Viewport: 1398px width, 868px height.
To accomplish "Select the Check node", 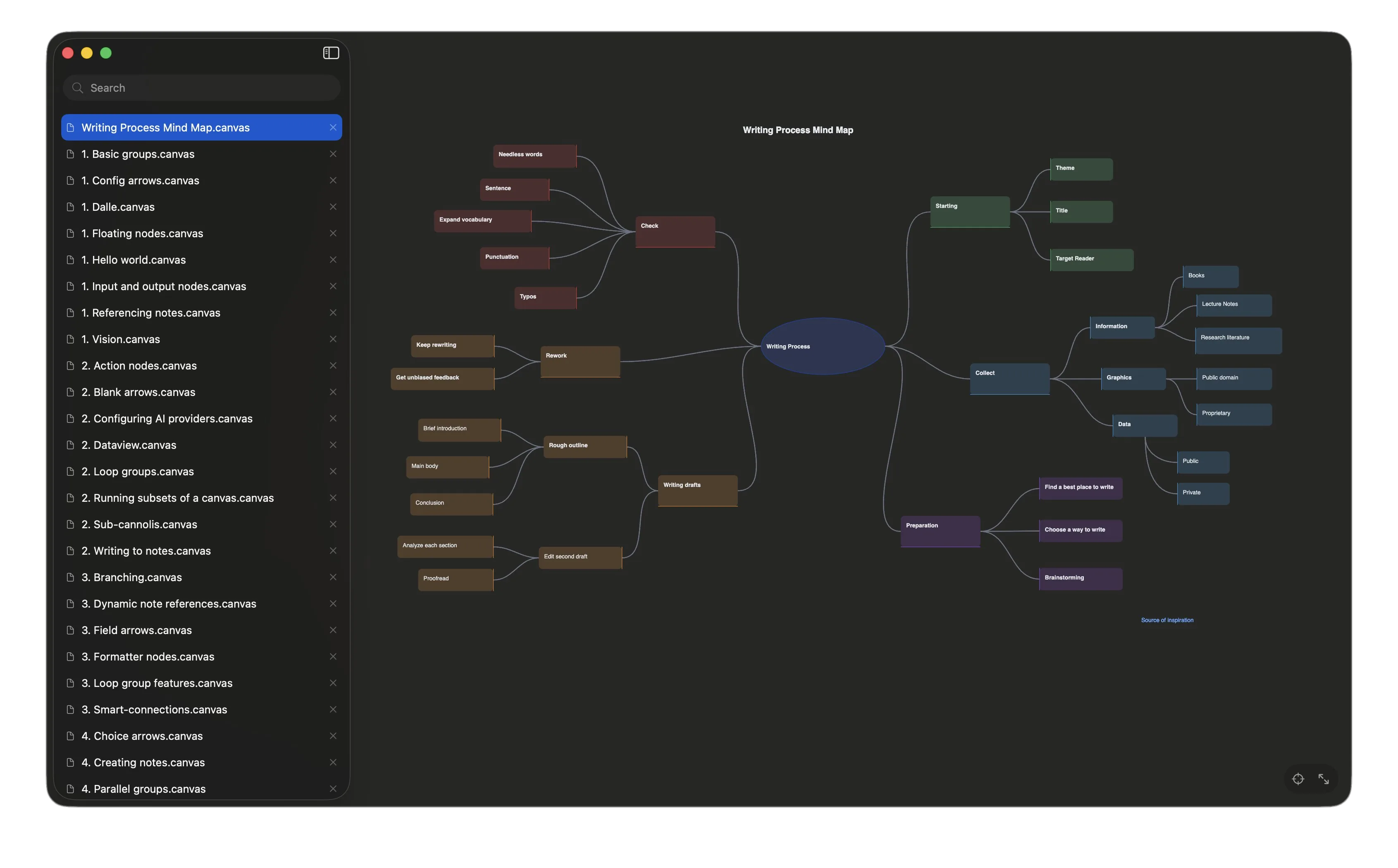I will pyautogui.click(x=675, y=232).
